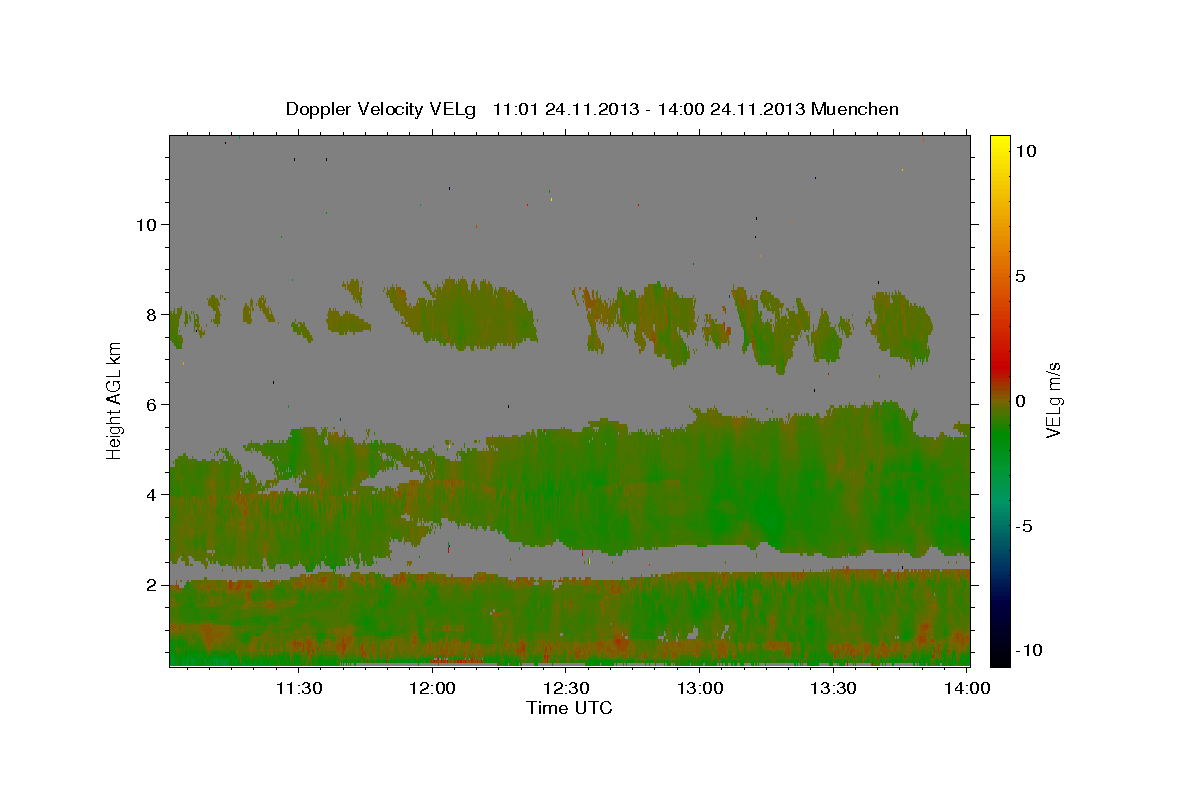This screenshot has width=1200, height=800.
Task: Select the 'Muenchen' location text in title
Action: (x=856, y=109)
